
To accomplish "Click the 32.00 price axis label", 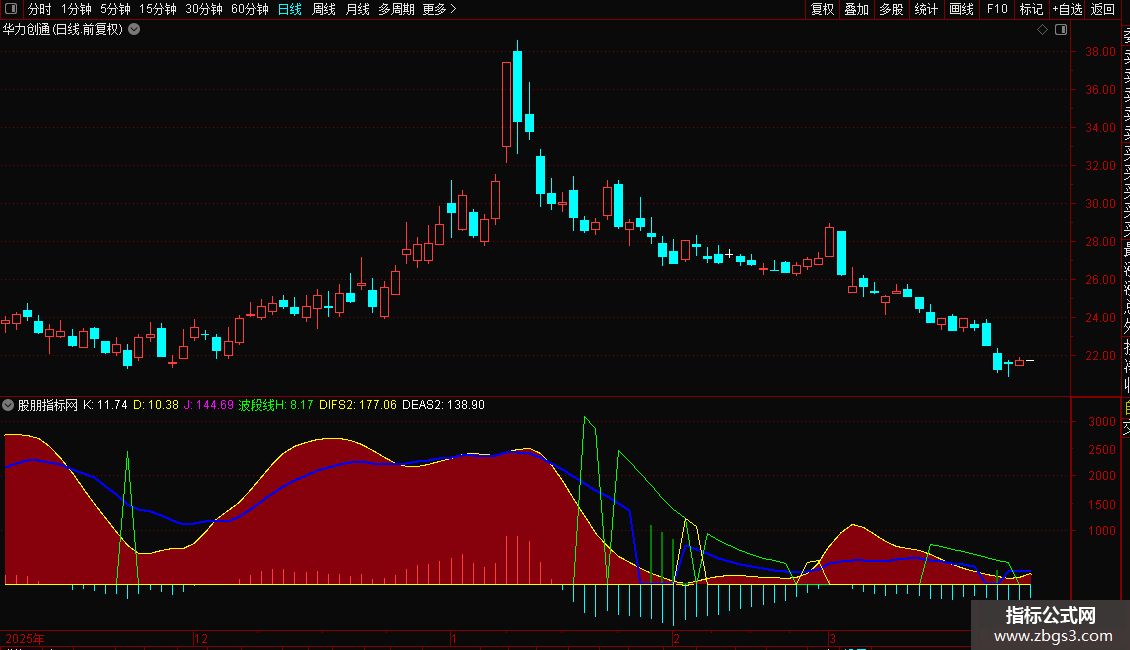I will [1100, 166].
